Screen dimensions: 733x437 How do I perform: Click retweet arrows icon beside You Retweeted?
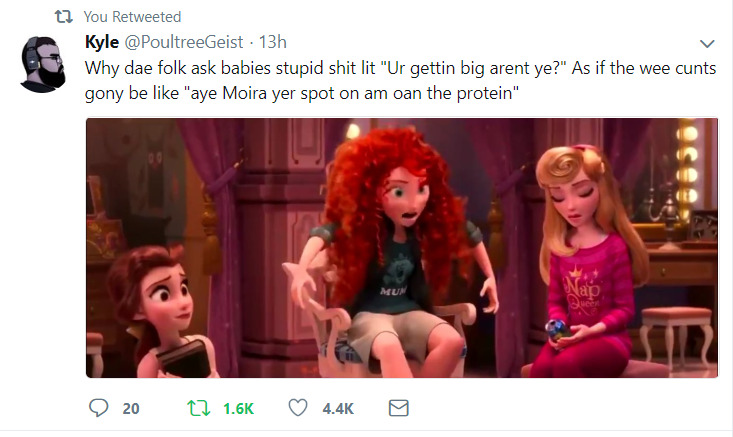tap(64, 17)
